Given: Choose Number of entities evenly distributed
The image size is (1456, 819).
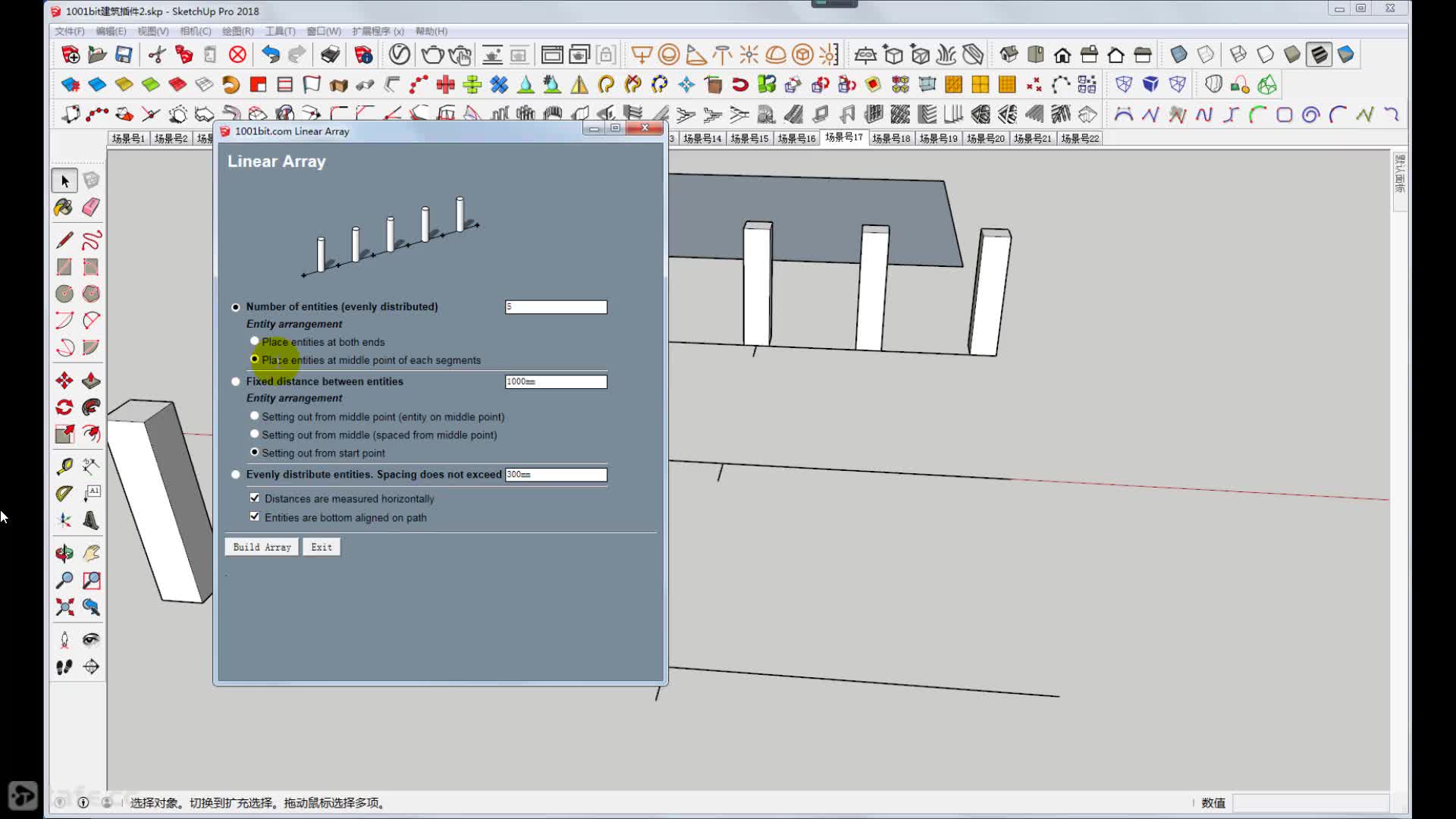Looking at the screenshot, I should [236, 307].
